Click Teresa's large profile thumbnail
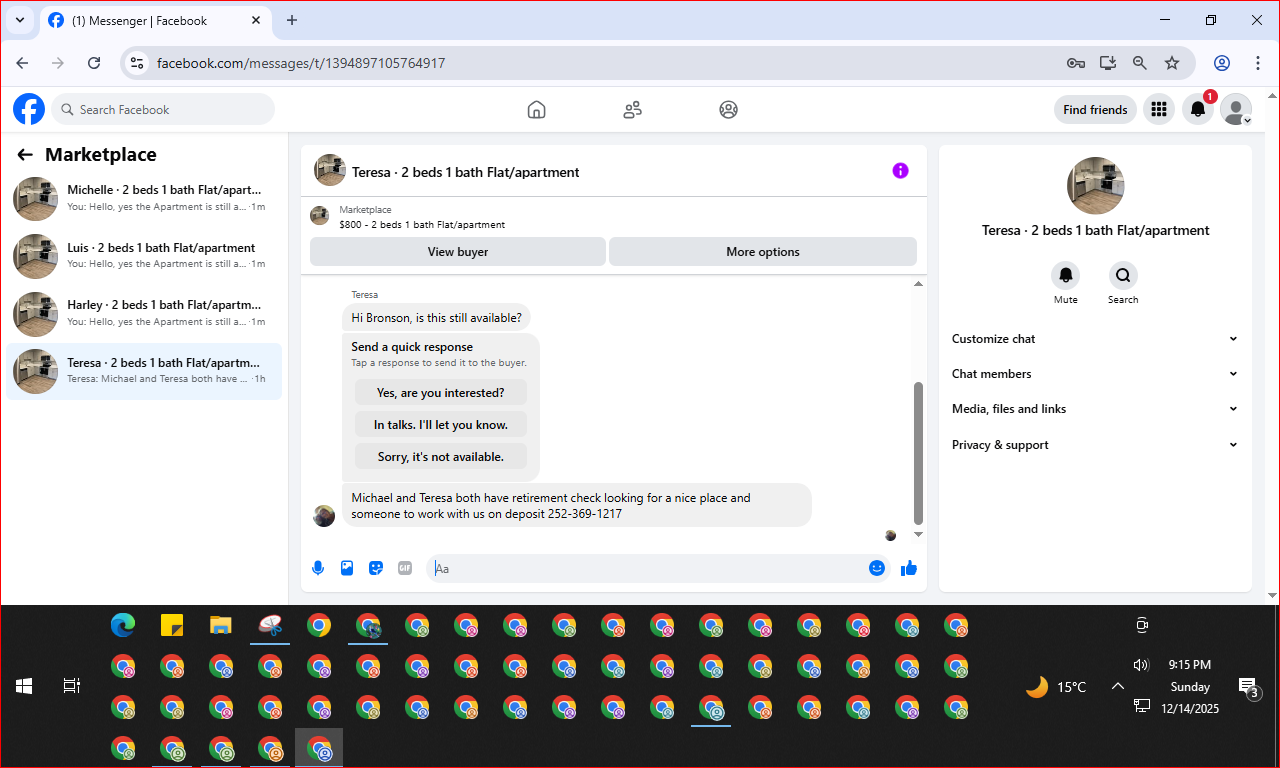The image size is (1280, 768). [1096, 186]
